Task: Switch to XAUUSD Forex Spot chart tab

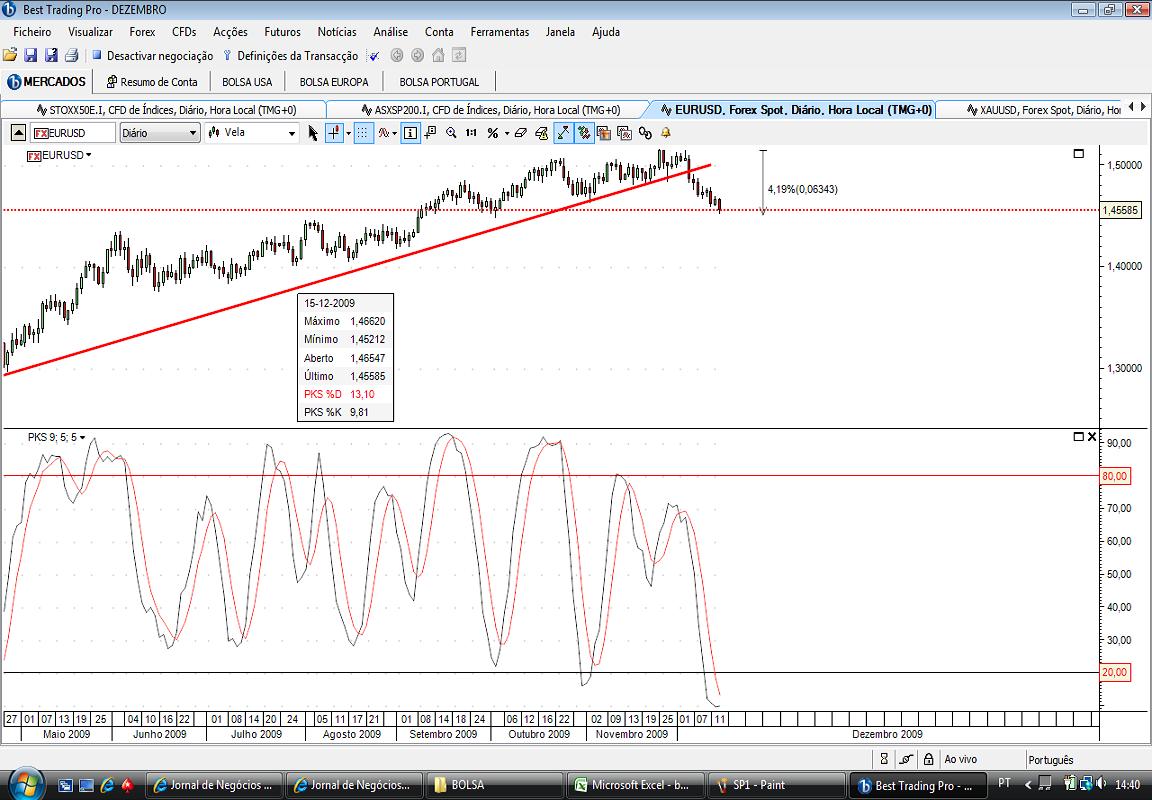Action: click(x=1042, y=110)
